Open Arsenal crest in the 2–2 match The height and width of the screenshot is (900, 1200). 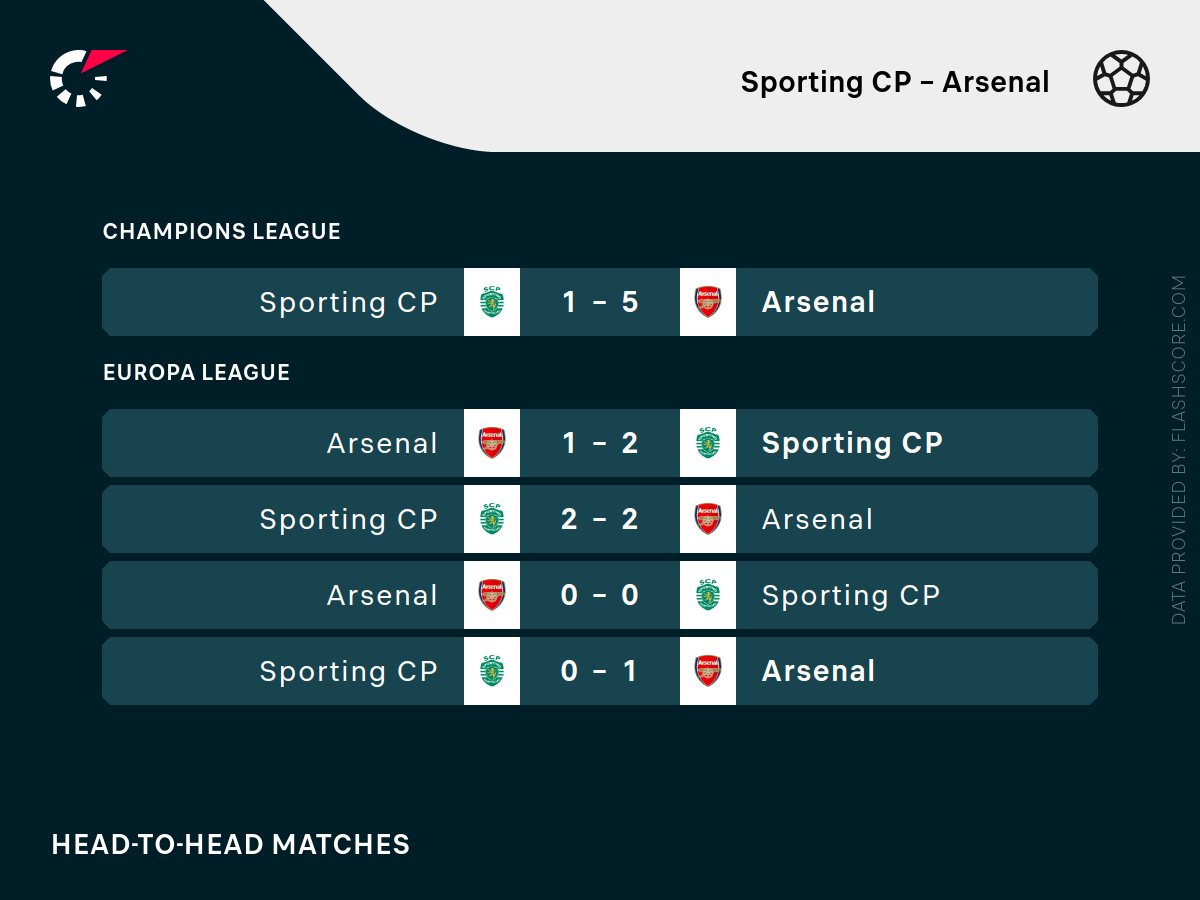pos(708,519)
